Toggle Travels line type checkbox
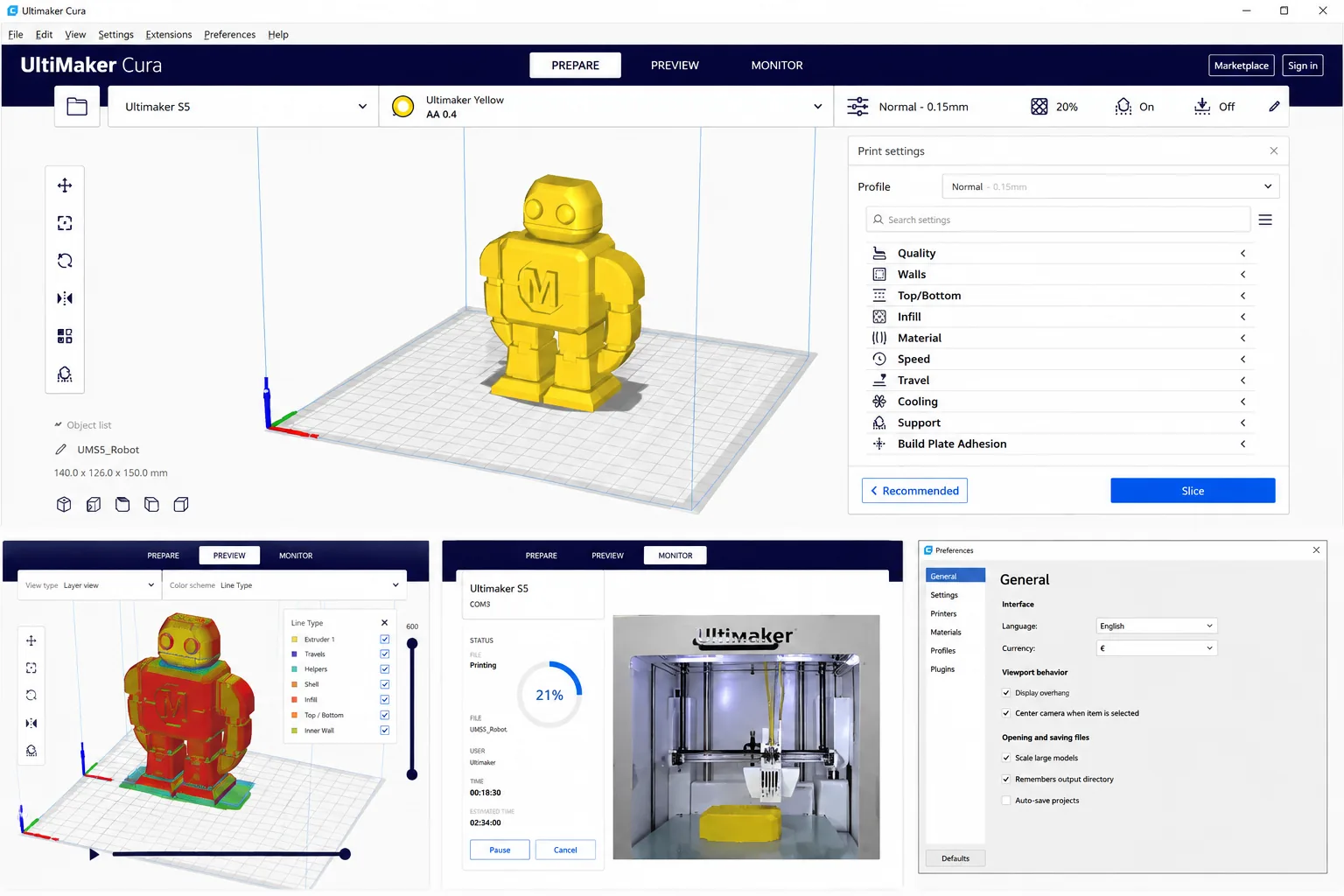This screenshot has width=1344, height=896. 384,654
